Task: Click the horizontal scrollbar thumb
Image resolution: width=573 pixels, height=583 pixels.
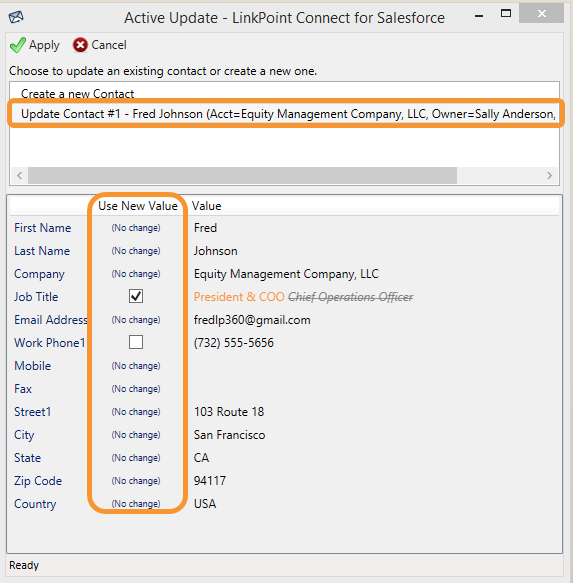Action: (242, 175)
